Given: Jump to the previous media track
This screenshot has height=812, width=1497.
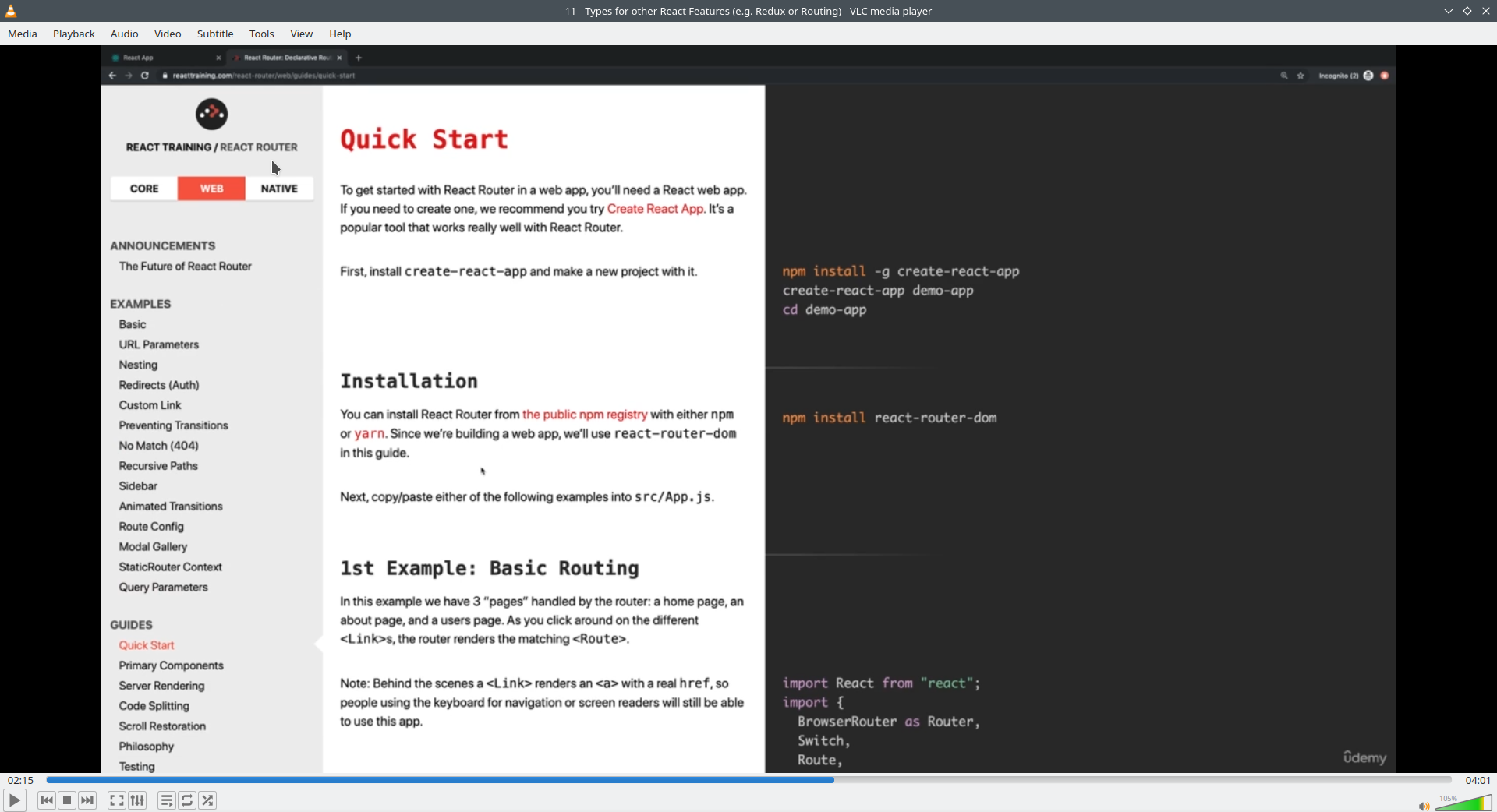Looking at the screenshot, I should click(x=47, y=800).
